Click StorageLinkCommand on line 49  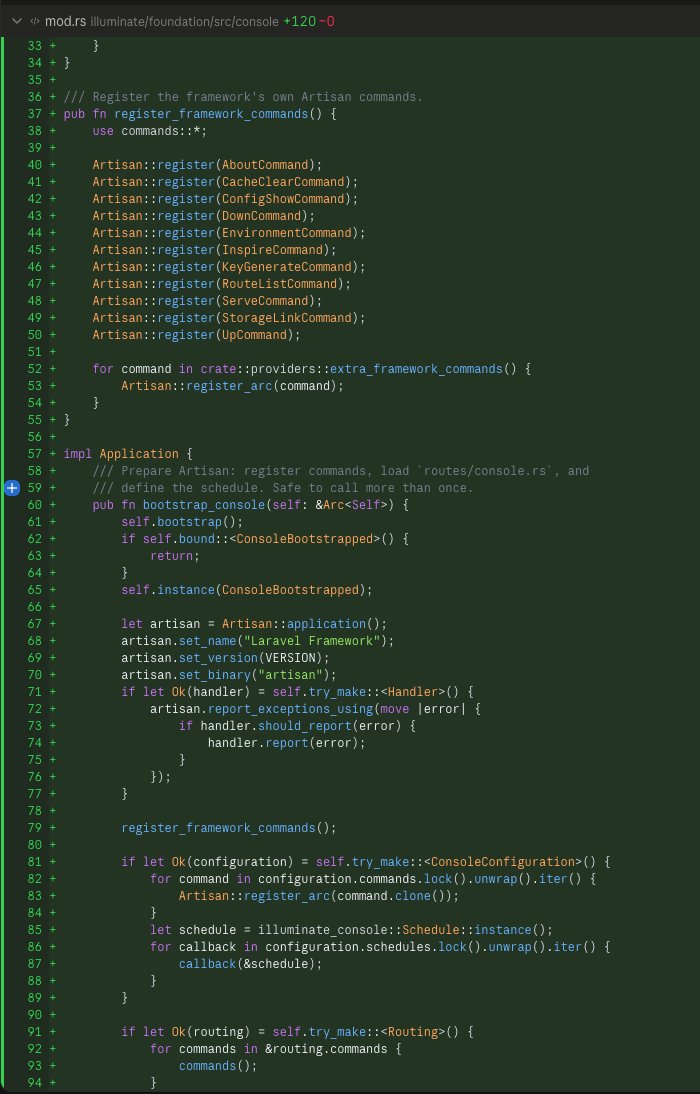pyautogui.click(x=286, y=317)
